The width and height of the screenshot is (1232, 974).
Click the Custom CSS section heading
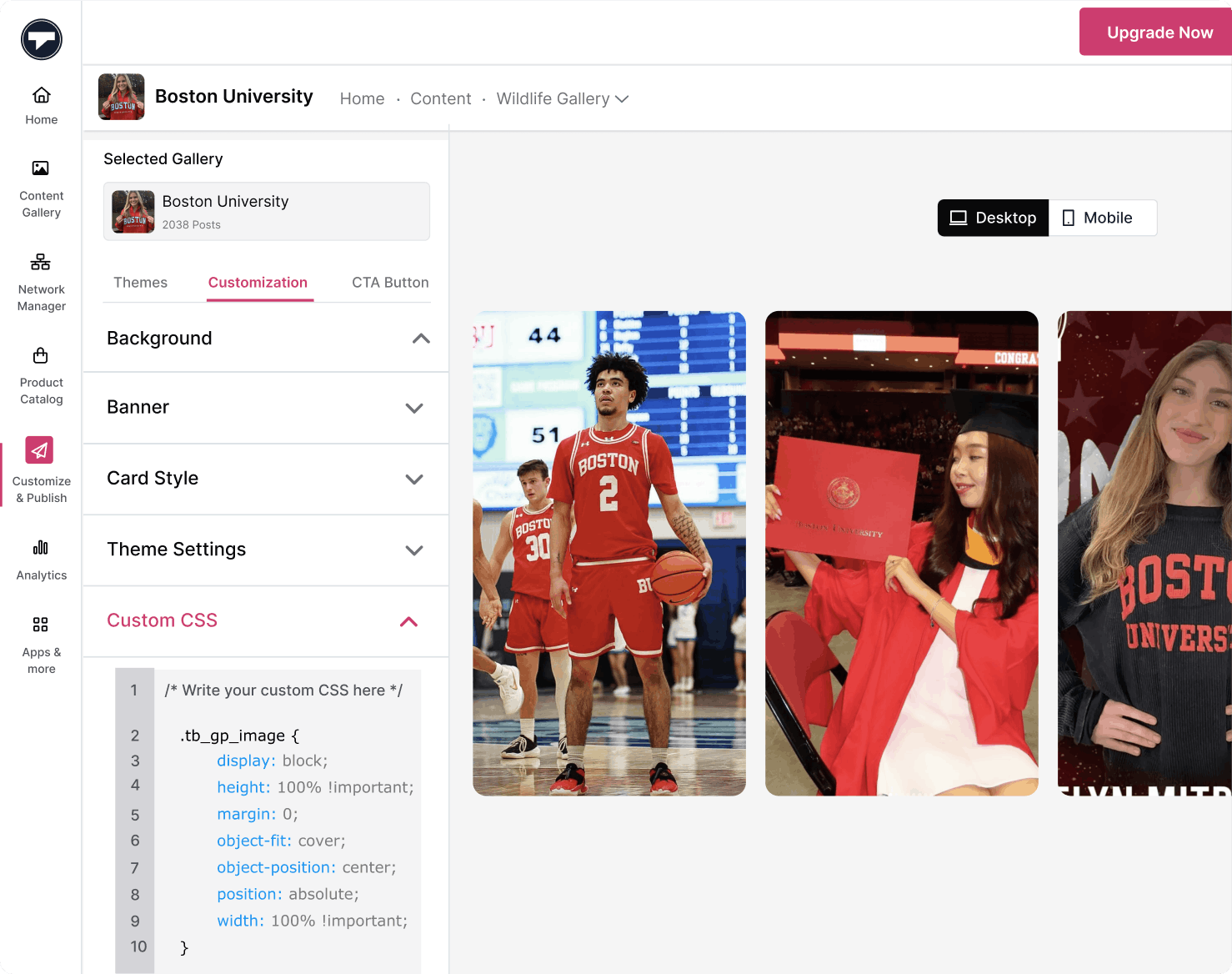(x=162, y=620)
